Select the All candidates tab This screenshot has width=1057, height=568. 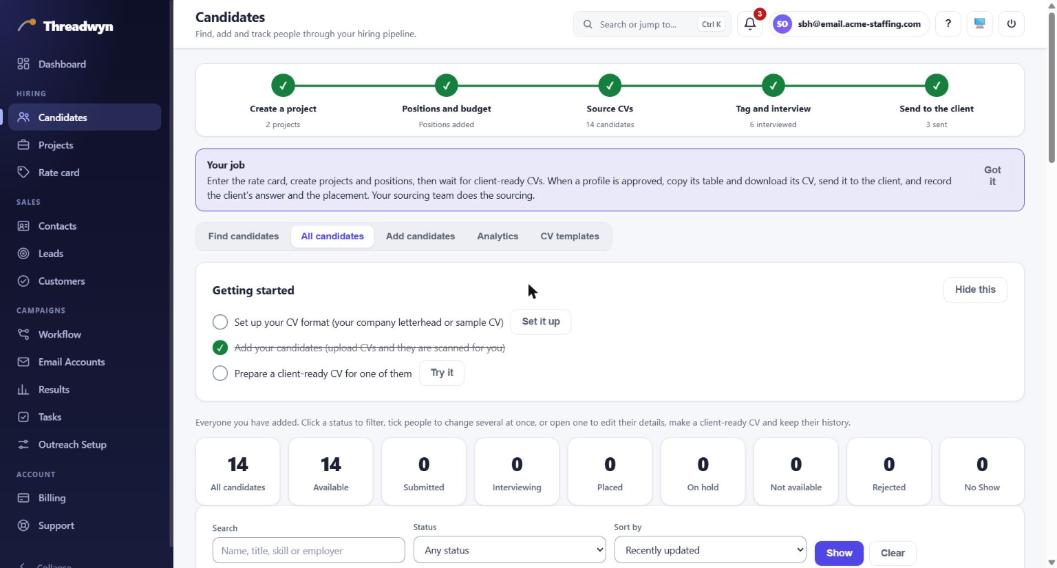[x=332, y=236]
